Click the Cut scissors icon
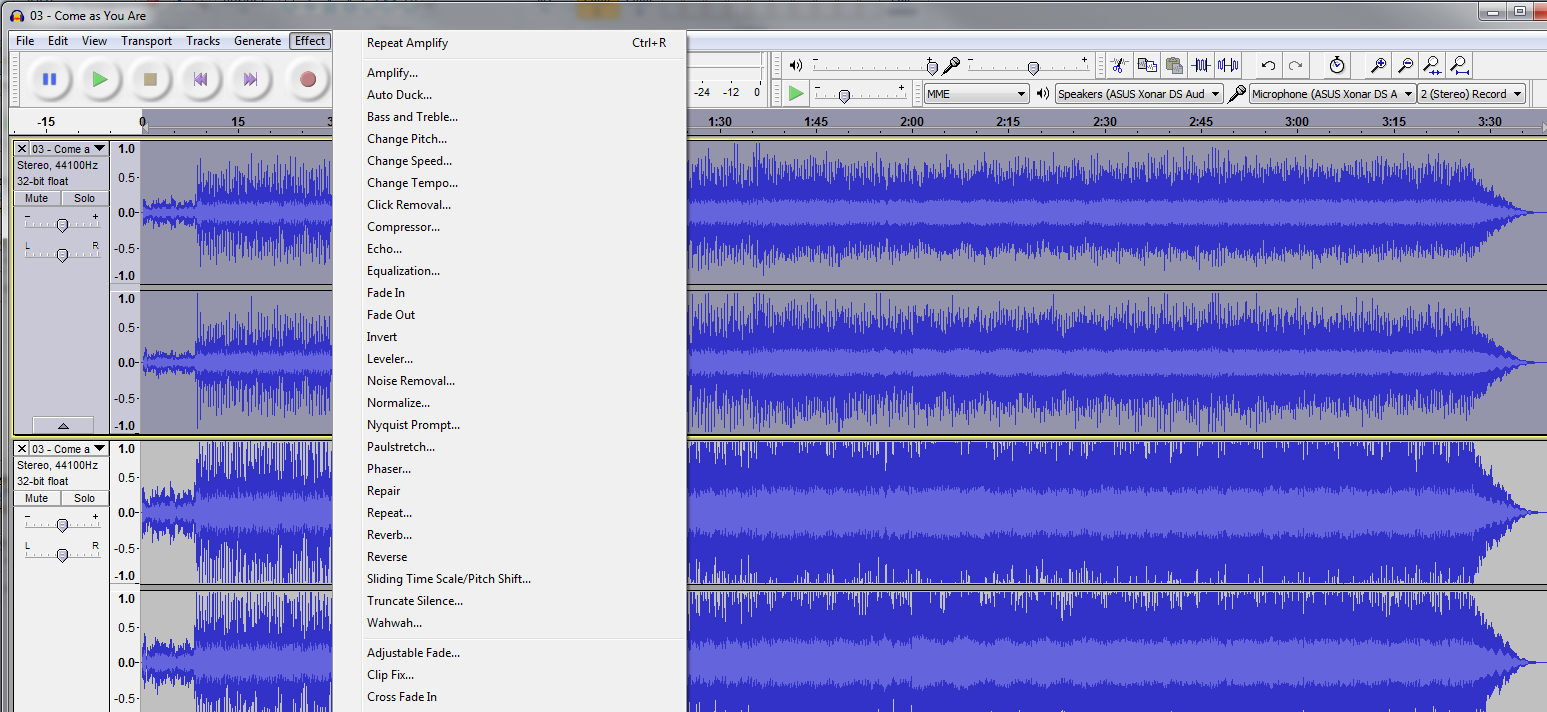 1120,66
